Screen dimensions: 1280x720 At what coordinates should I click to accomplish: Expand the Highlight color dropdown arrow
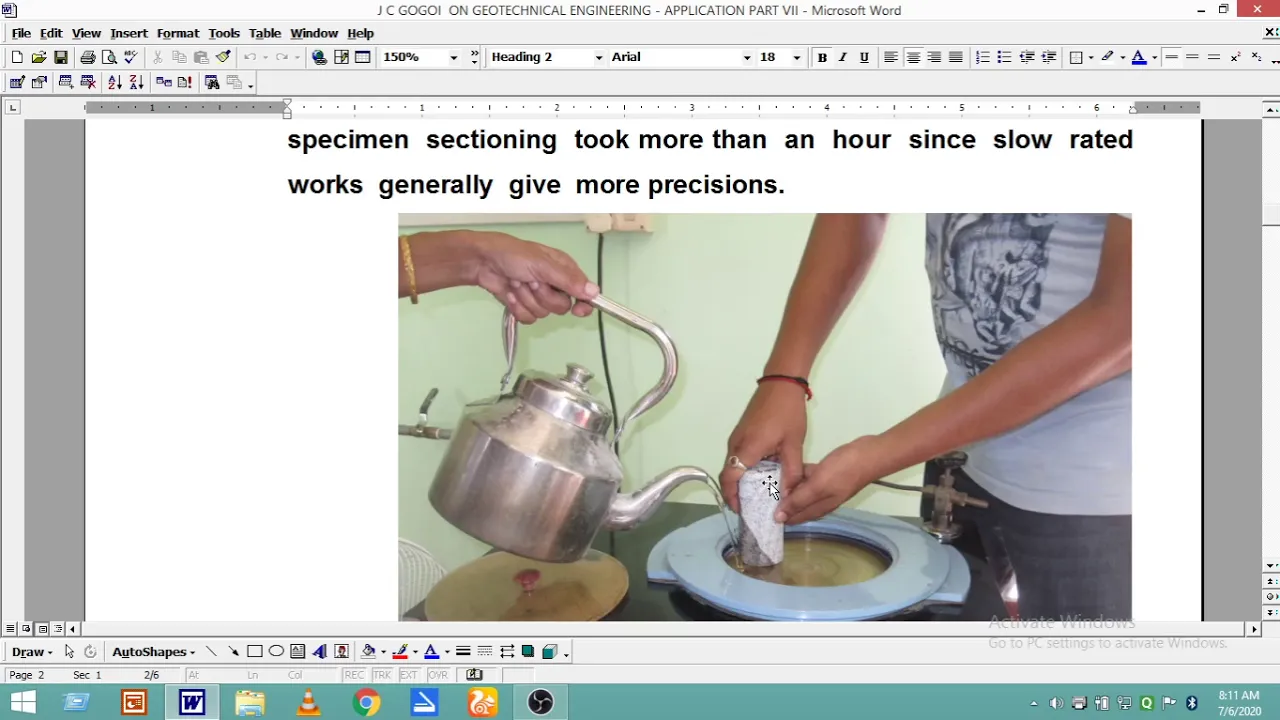[x=1122, y=57]
